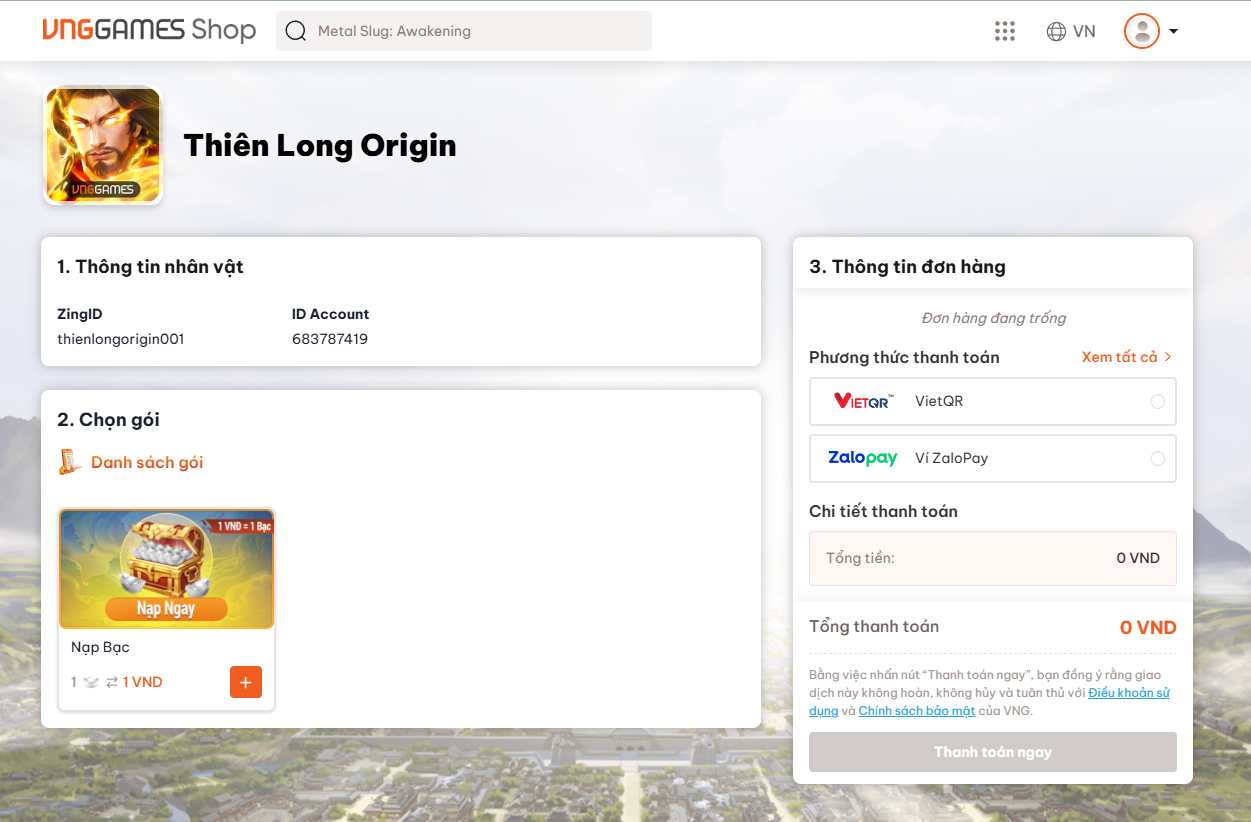
Task: Focus the Metal Slug: Awakening search field
Action: coord(464,31)
